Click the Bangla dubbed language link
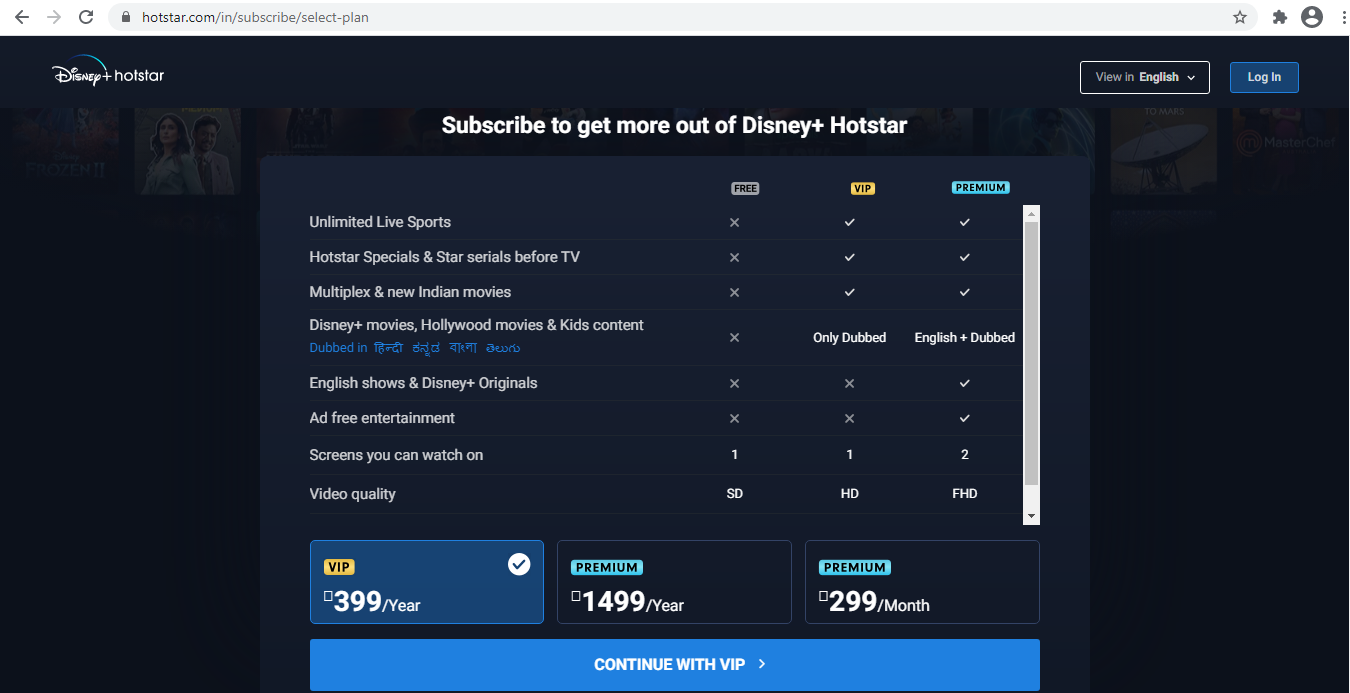The image size is (1350, 693). coord(463,348)
